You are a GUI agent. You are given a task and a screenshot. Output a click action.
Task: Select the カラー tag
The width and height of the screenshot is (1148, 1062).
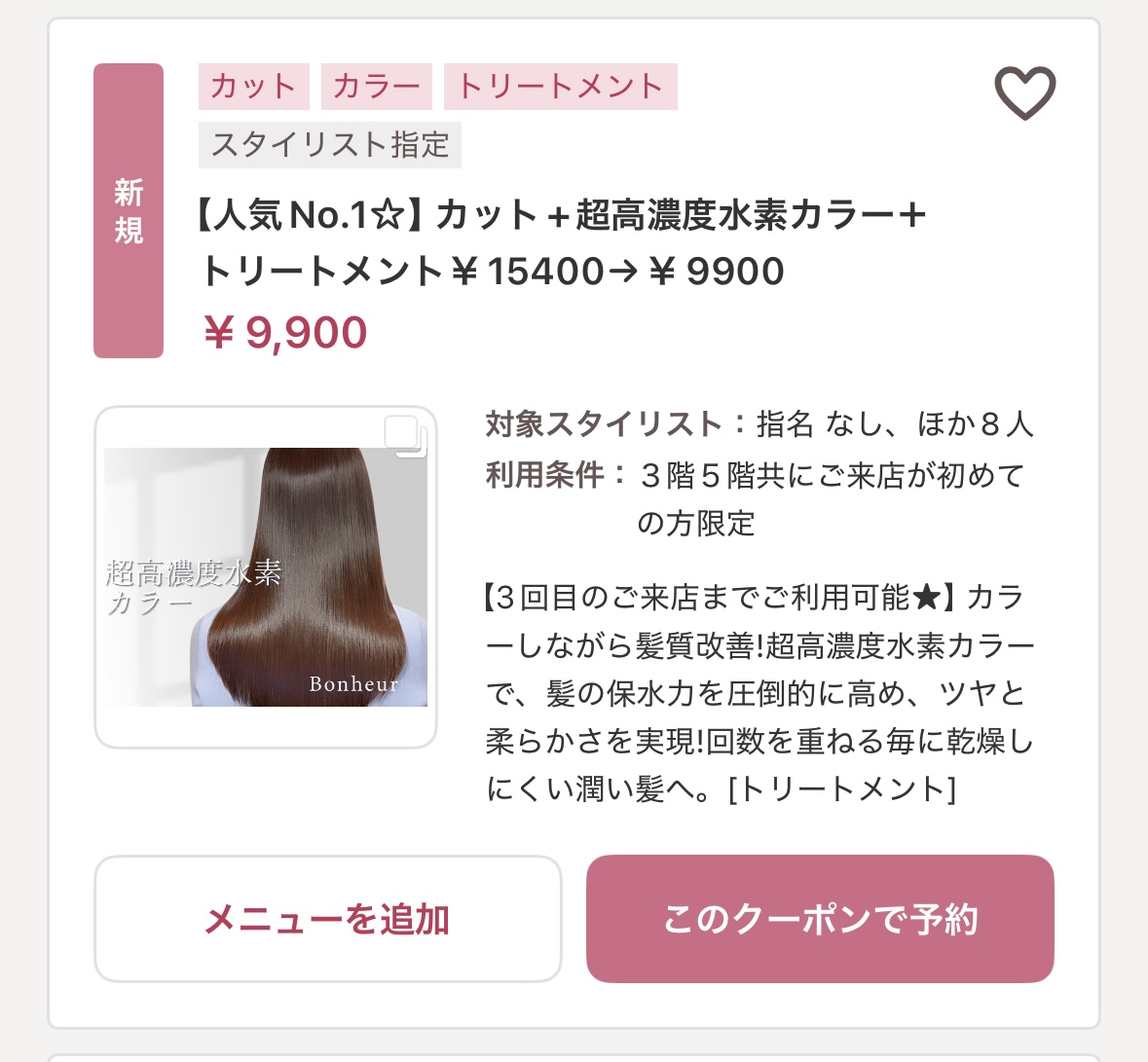coord(376,87)
